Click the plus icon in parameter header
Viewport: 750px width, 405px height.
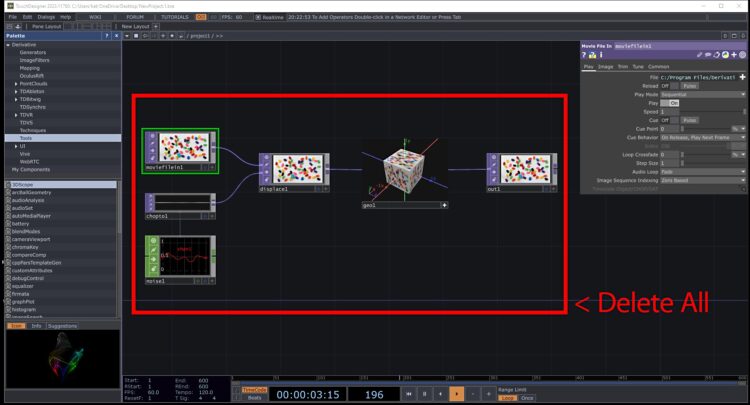tap(734, 55)
